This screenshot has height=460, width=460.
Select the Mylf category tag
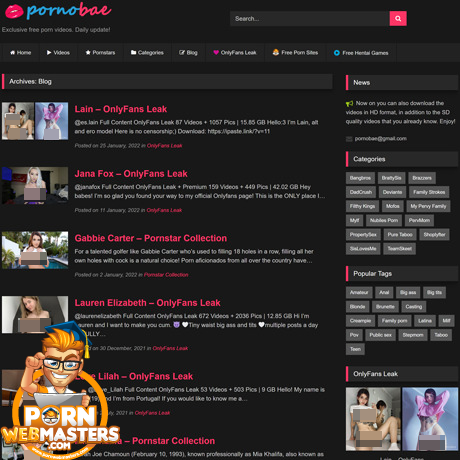click(354, 220)
